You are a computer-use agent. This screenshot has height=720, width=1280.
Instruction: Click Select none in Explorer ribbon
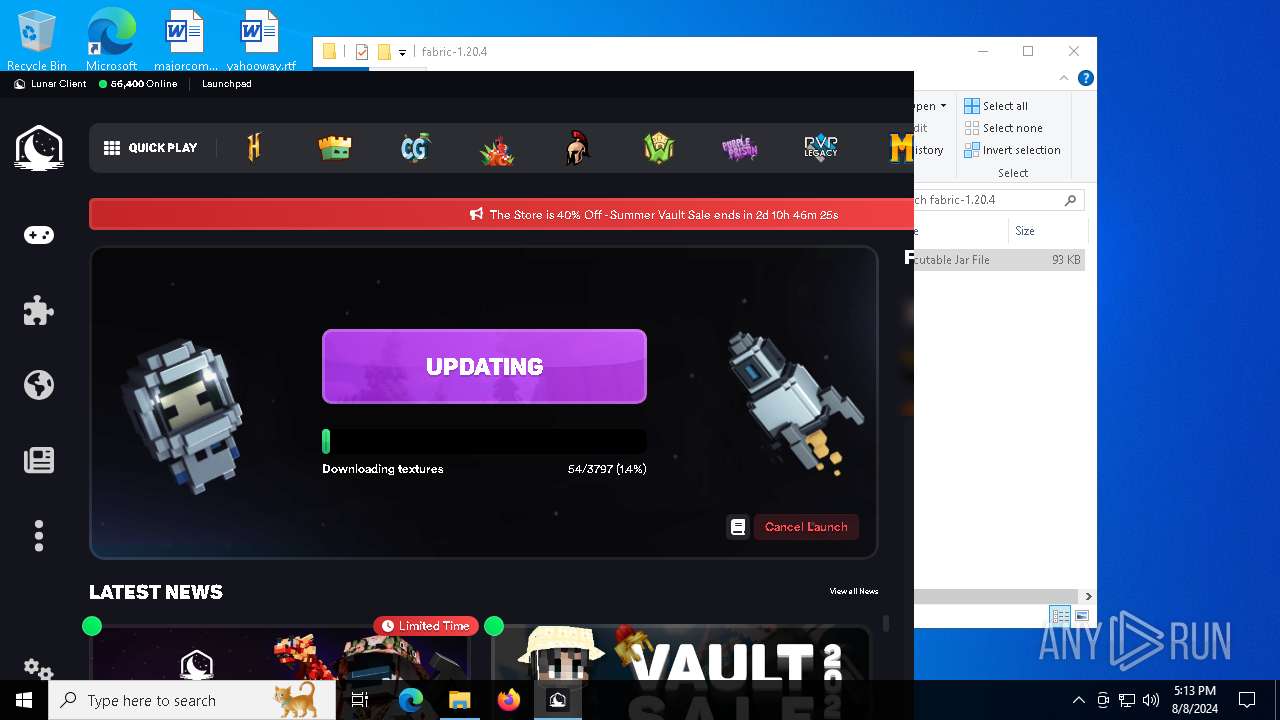click(1003, 128)
